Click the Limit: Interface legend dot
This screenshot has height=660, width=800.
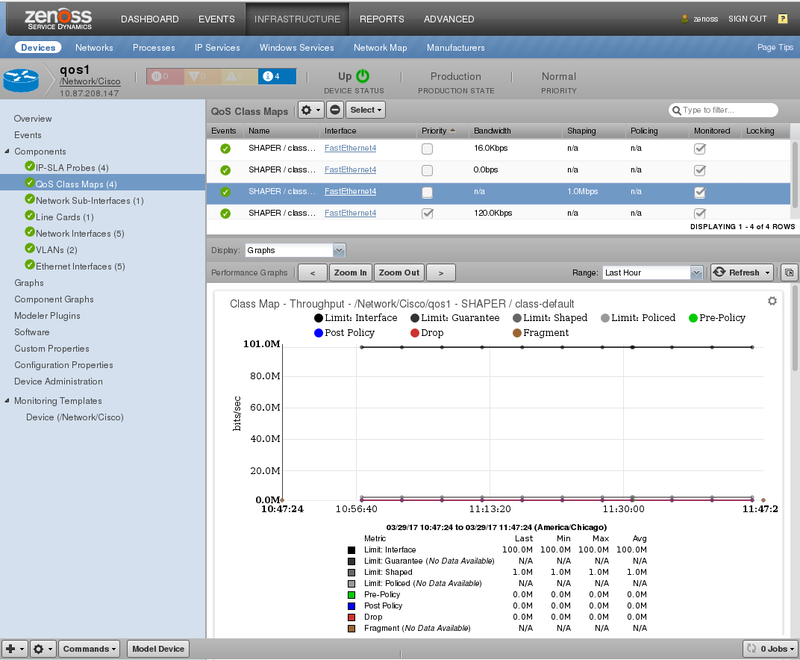coord(318,318)
